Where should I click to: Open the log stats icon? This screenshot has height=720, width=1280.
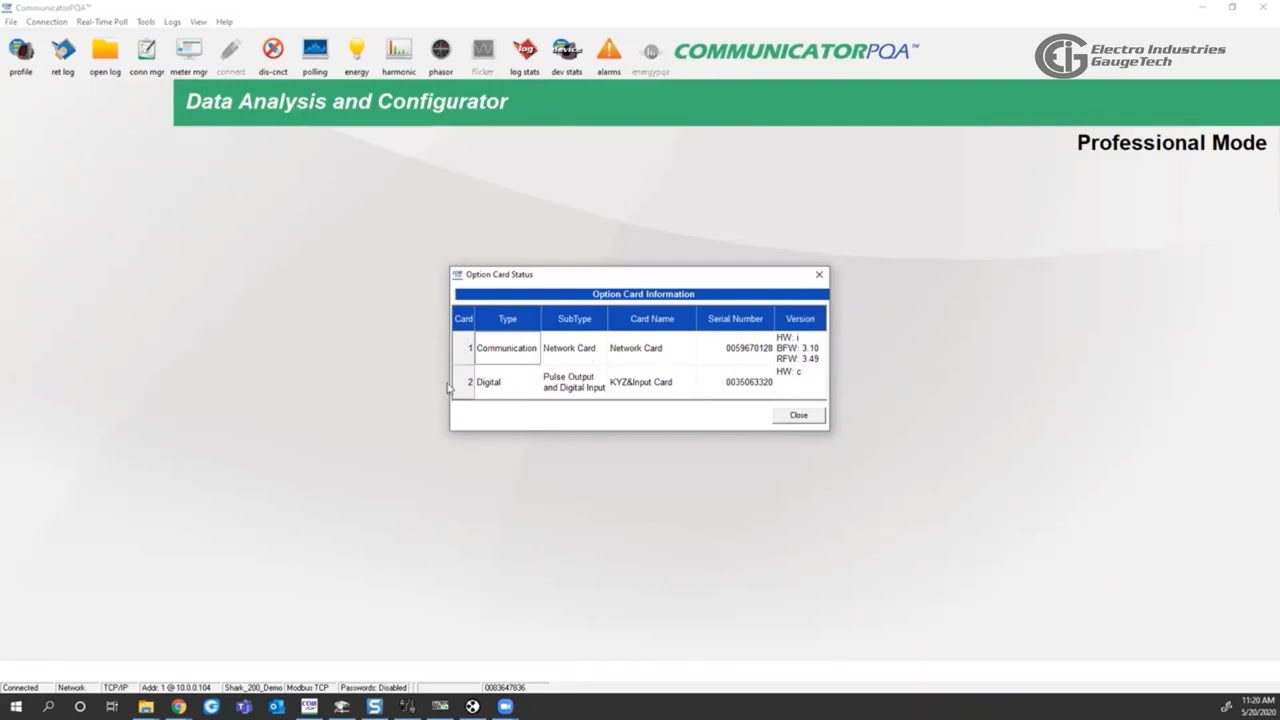coord(525,56)
